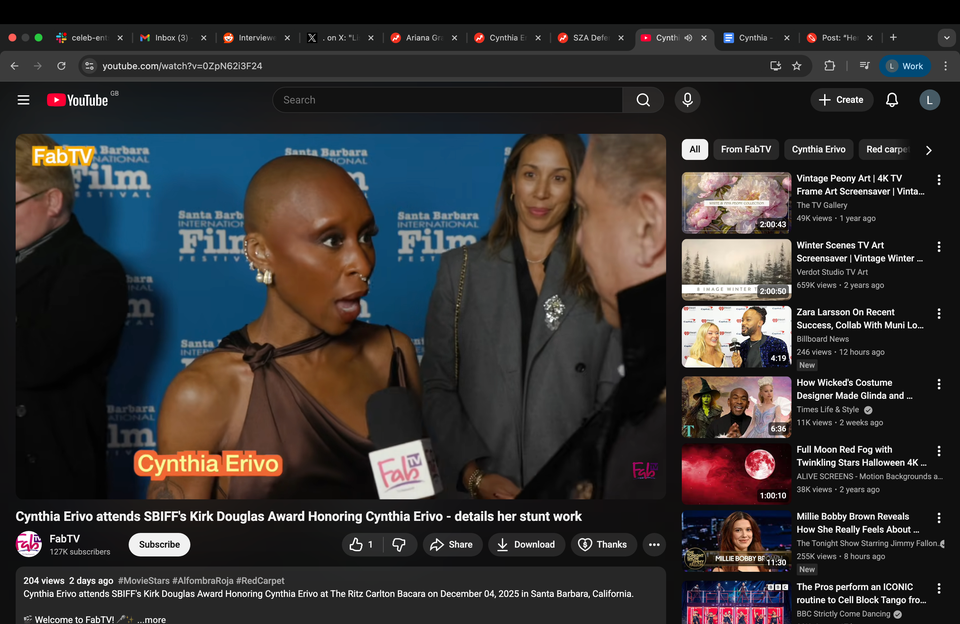Select the Cynthia Erivo filter chip
The image size is (960, 624).
(x=818, y=149)
